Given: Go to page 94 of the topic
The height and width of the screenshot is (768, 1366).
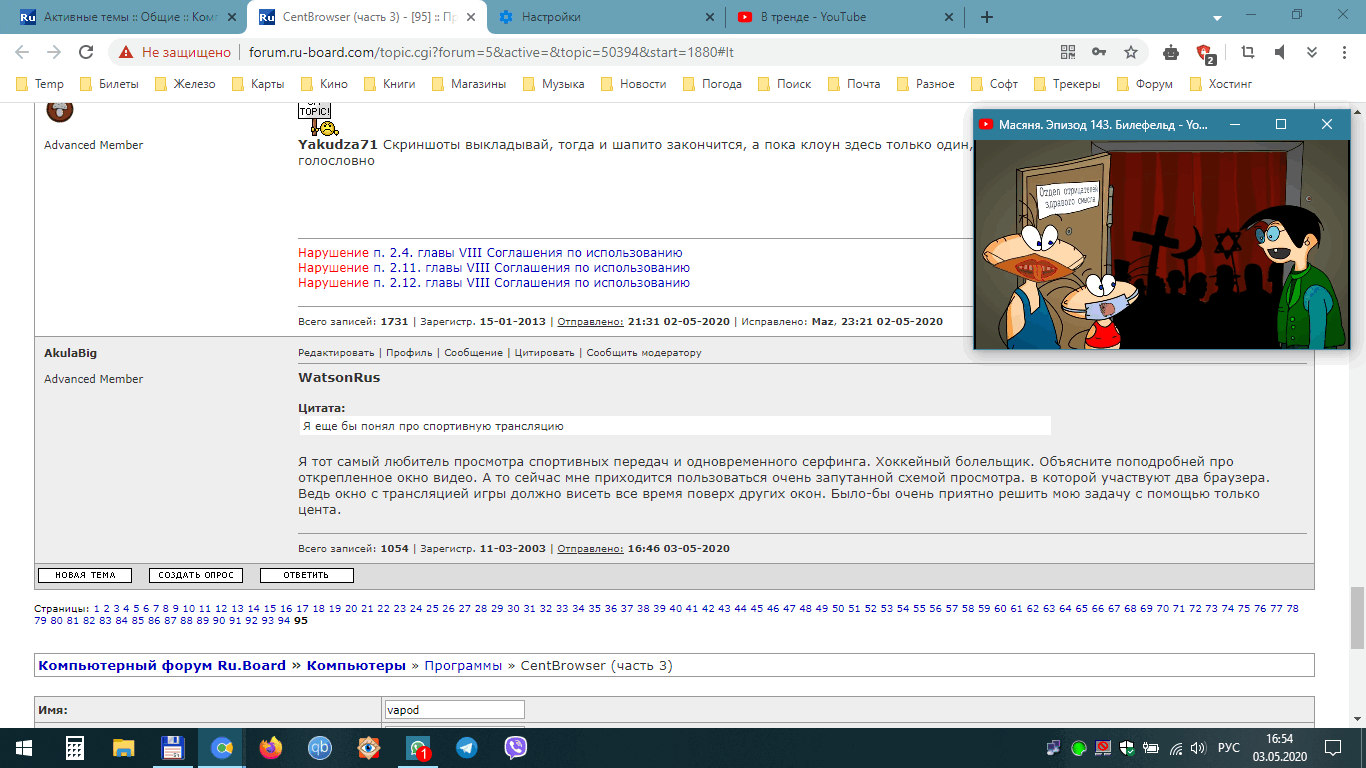Looking at the screenshot, I should point(283,621).
